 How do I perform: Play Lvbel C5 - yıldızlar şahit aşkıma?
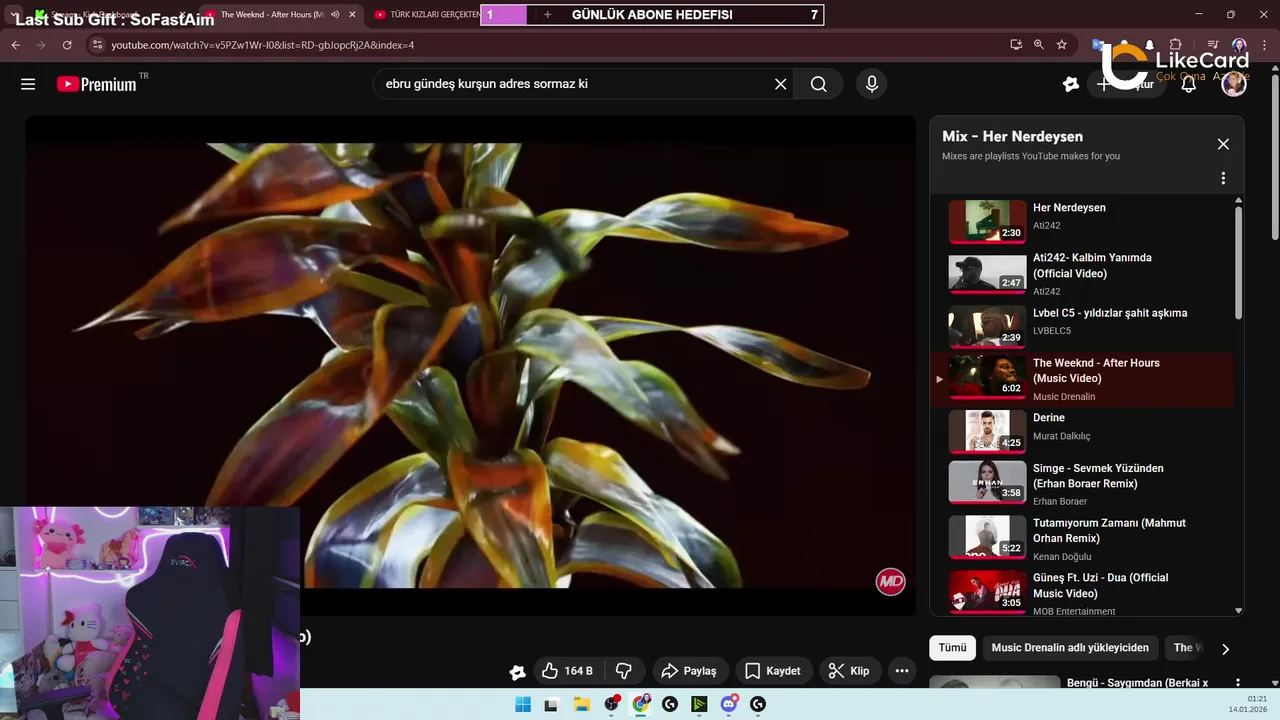click(x=1082, y=327)
